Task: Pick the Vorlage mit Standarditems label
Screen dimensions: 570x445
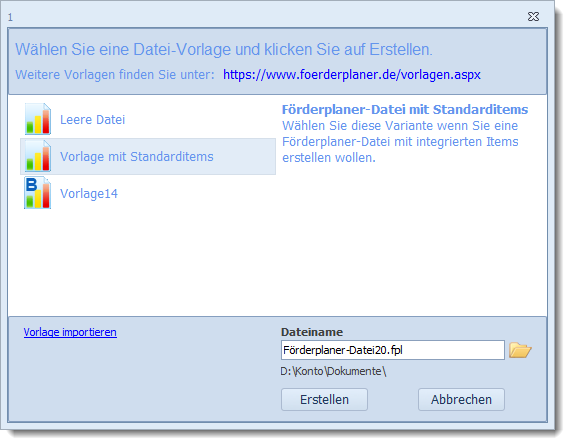Action: coord(137,157)
